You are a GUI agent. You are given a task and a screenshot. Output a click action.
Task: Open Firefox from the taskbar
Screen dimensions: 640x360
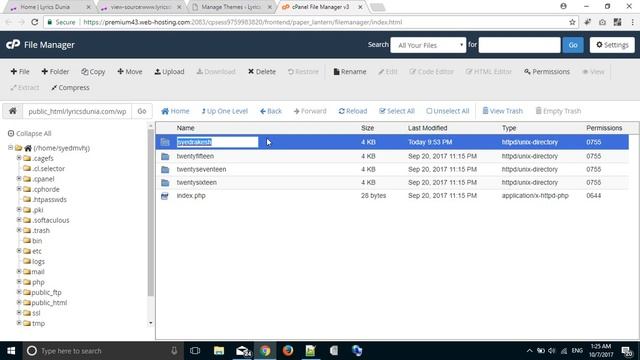click(288, 351)
